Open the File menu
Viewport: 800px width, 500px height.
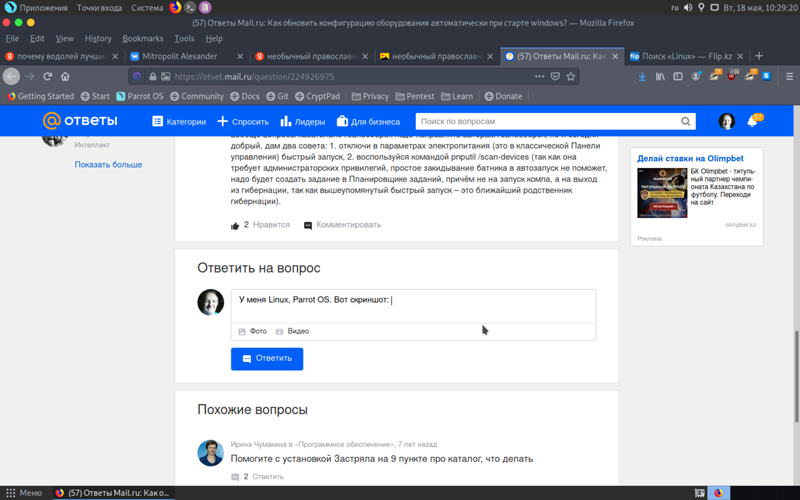pos(12,39)
